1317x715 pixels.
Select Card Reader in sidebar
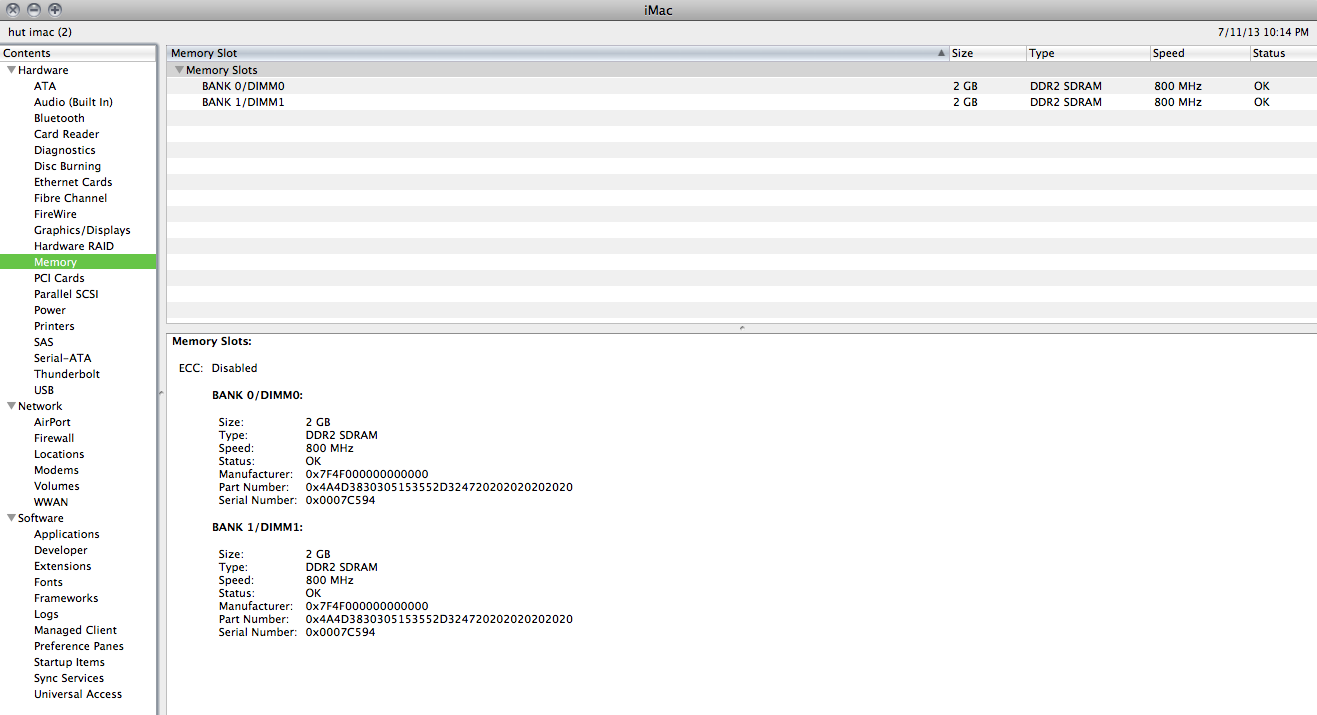click(x=66, y=134)
